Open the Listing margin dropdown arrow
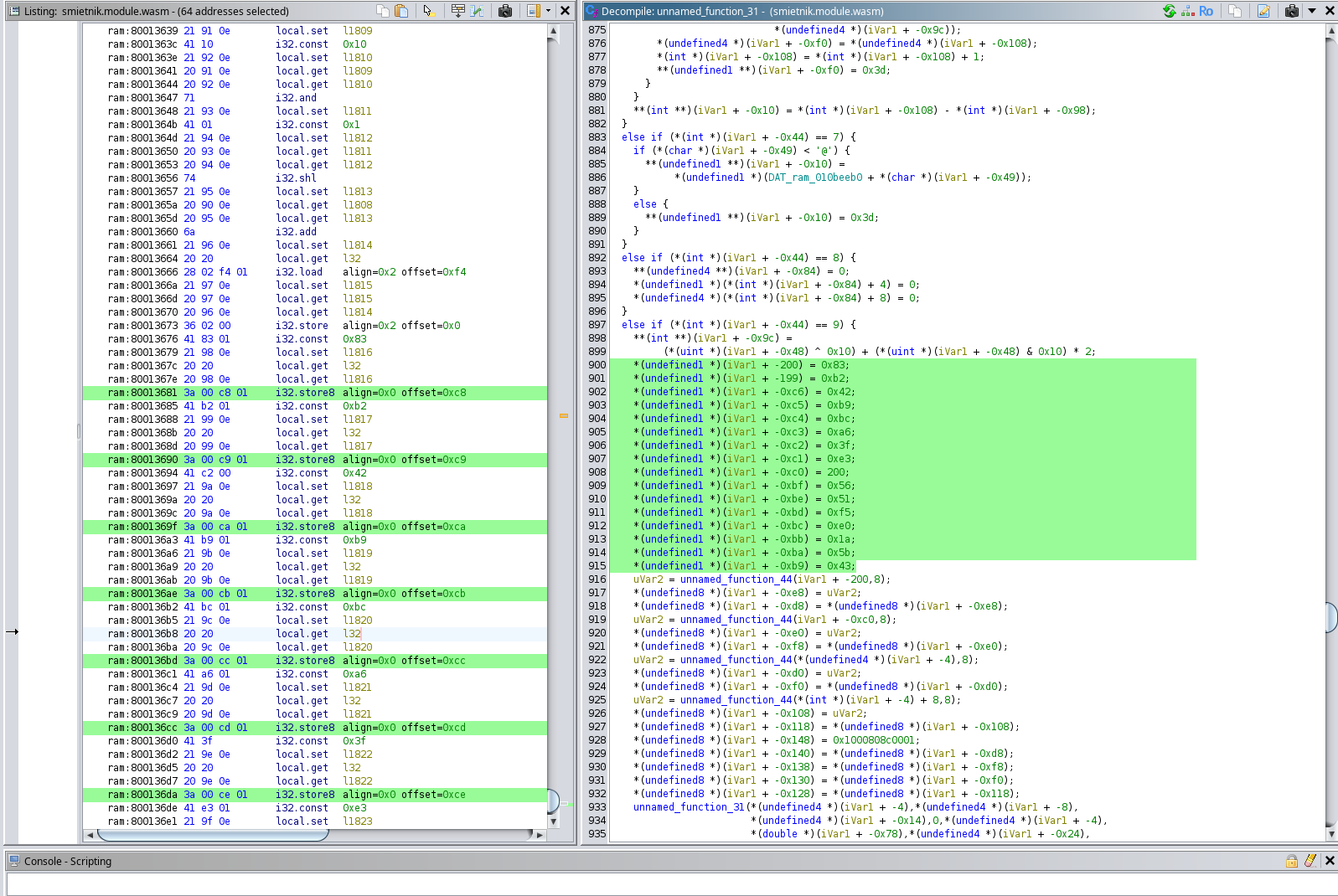1338x896 pixels. pyautogui.click(x=548, y=11)
